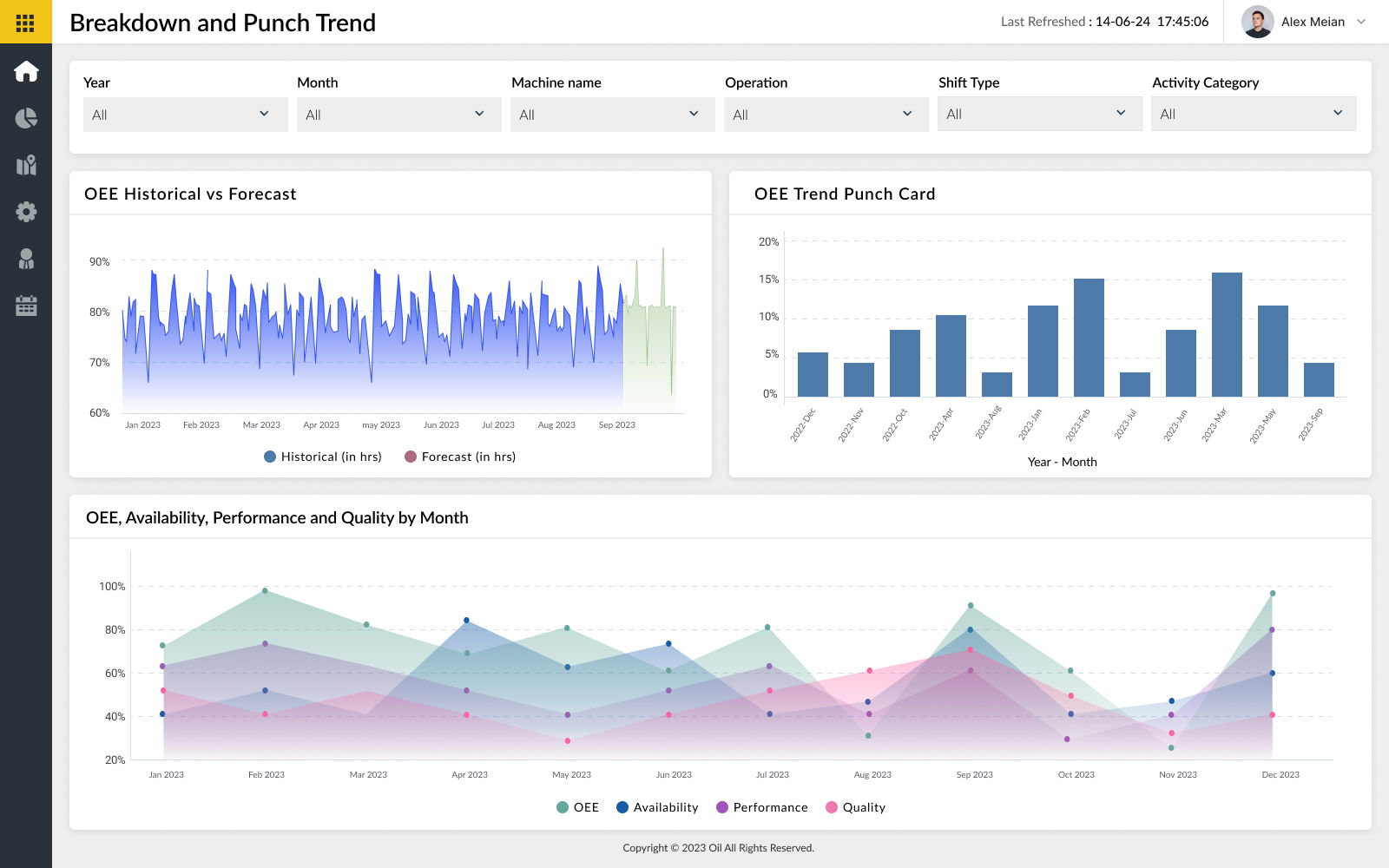
Task: Toggle Forecast (in hrs) legend series
Action: pyautogui.click(x=460, y=457)
